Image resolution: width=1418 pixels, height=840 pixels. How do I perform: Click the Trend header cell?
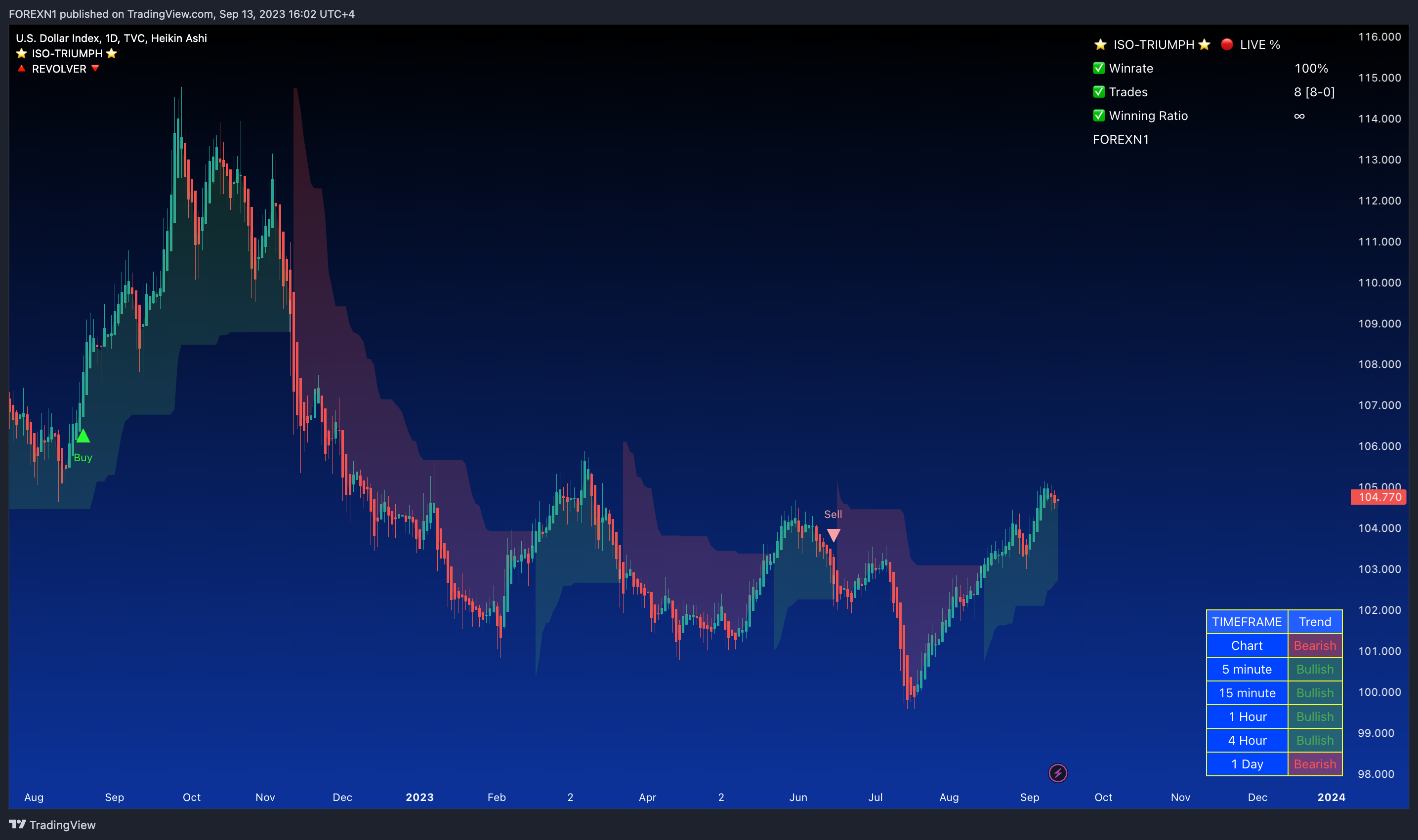coord(1315,622)
